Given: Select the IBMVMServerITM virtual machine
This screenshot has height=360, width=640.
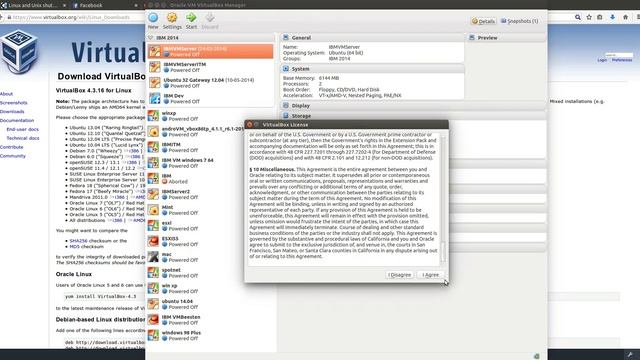Looking at the screenshot, I should [x=211, y=67].
